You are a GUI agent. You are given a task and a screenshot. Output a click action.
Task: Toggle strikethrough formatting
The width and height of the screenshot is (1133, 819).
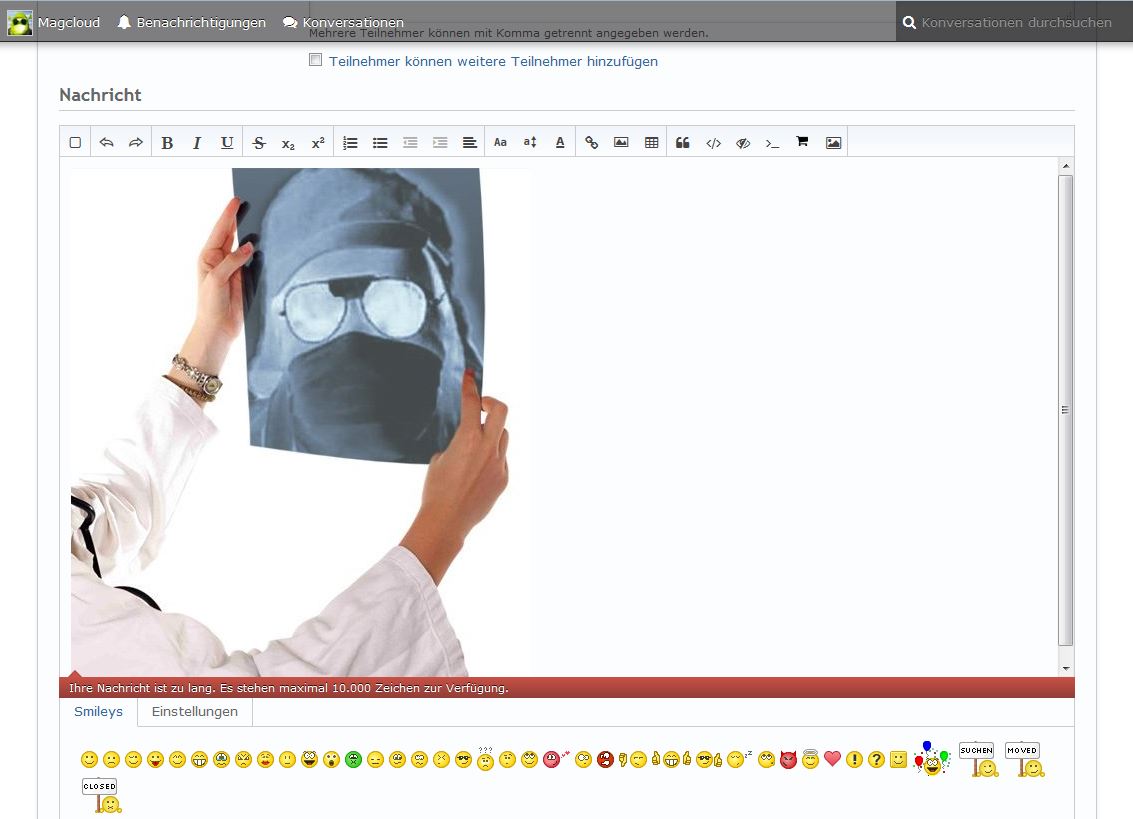point(259,142)
